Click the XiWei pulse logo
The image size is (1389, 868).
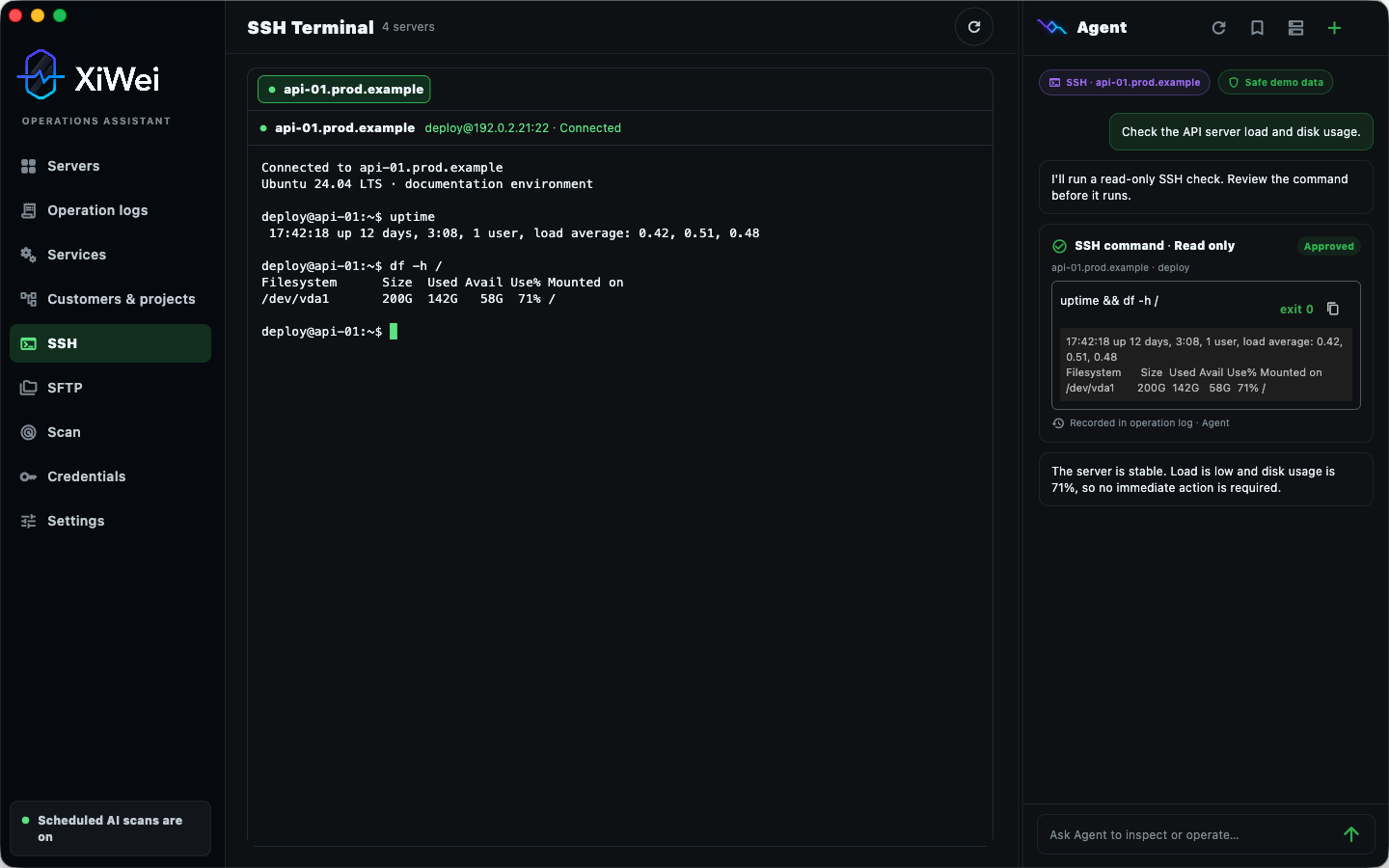click(x=41, y=75)
